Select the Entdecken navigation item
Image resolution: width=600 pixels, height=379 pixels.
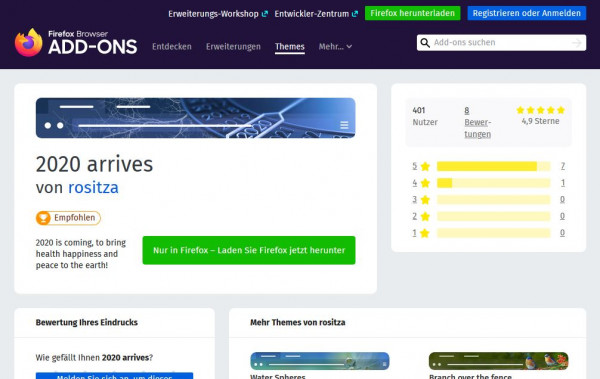(x=172, y=47)
